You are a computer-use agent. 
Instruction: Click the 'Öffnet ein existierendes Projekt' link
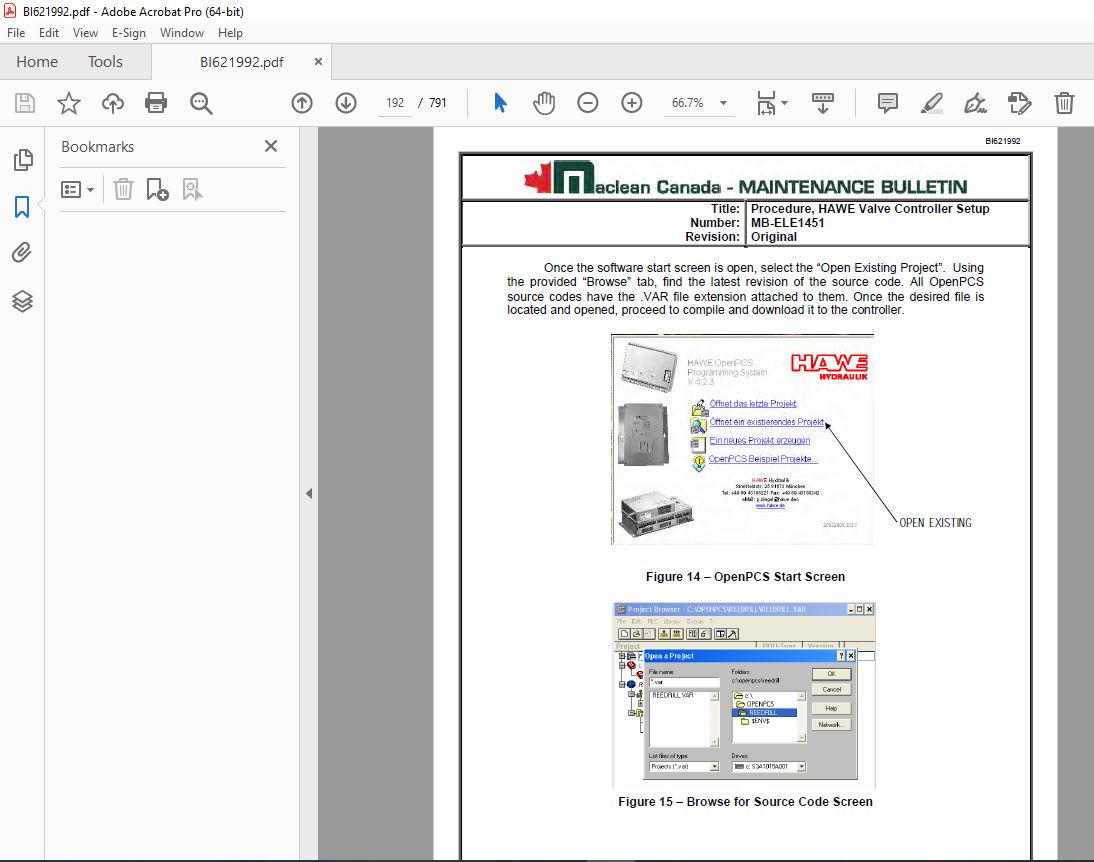pos(767,422)
